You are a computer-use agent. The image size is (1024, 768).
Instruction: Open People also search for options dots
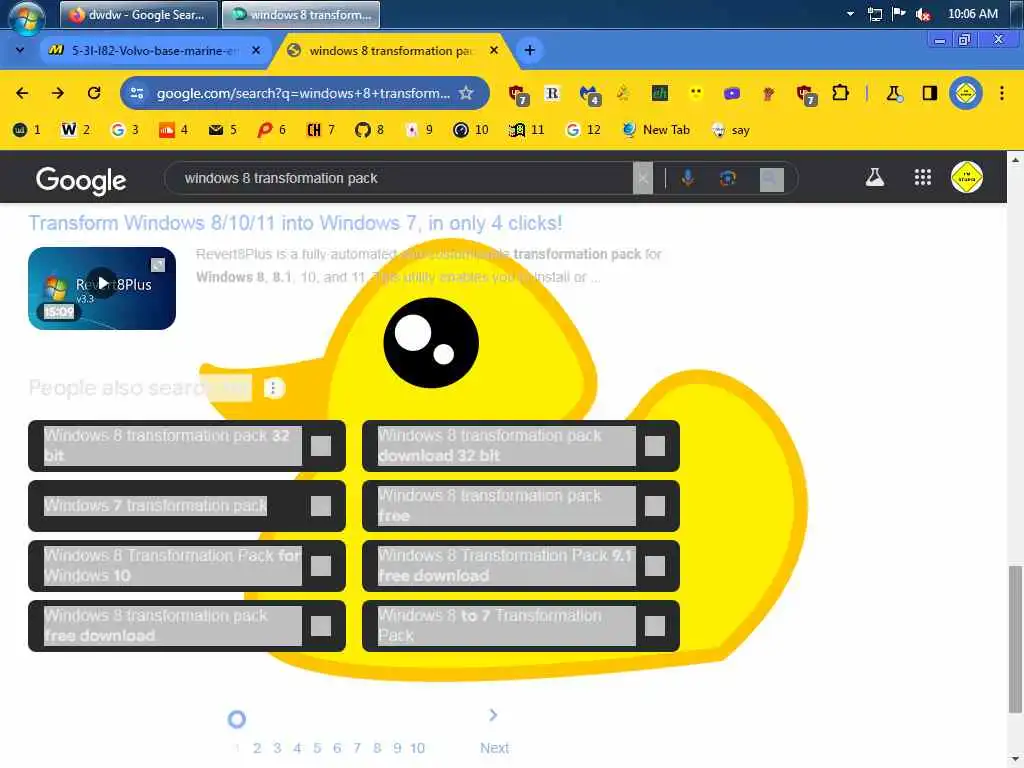coord(274,388)
